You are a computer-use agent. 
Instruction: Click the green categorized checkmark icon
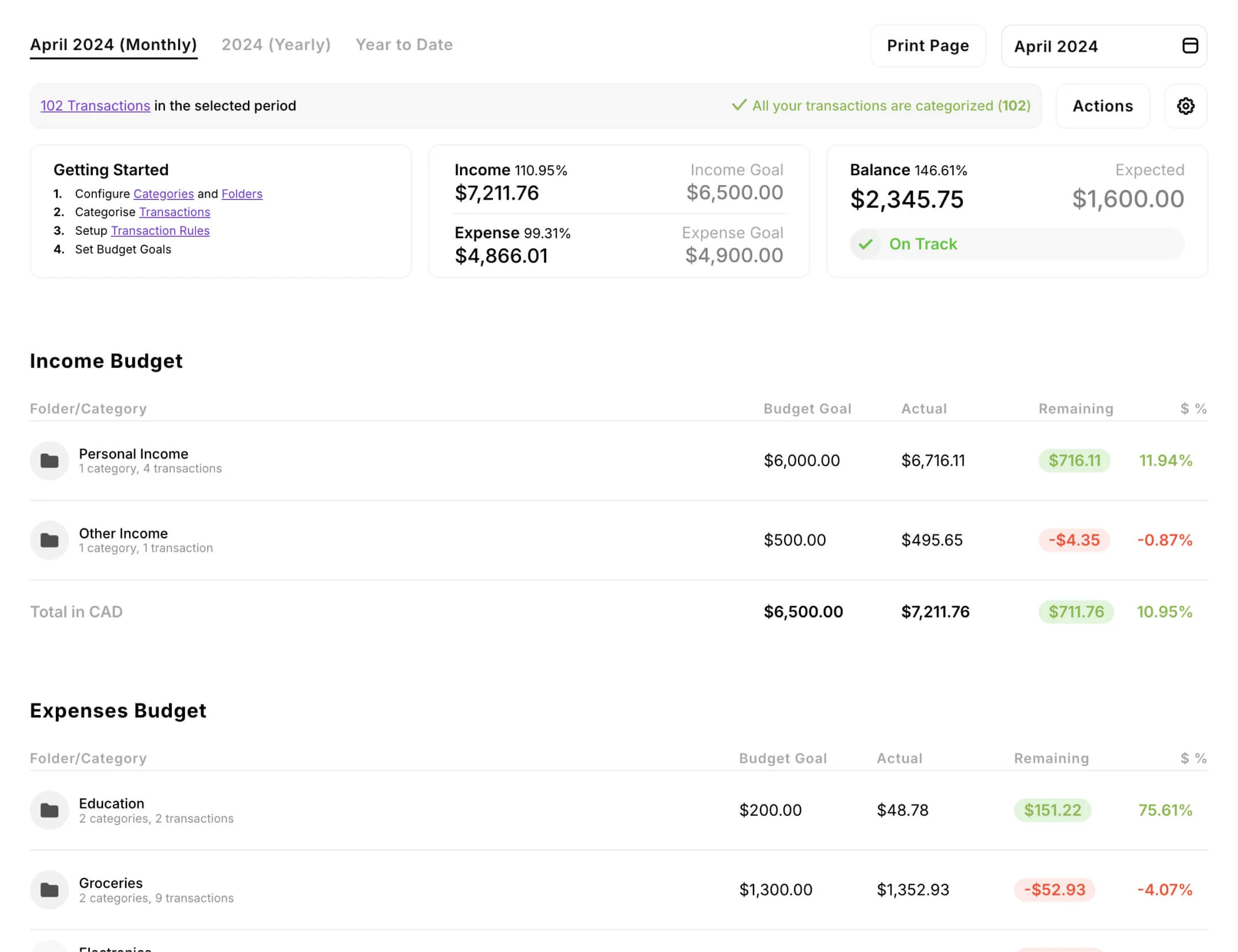tap(739, 106)
